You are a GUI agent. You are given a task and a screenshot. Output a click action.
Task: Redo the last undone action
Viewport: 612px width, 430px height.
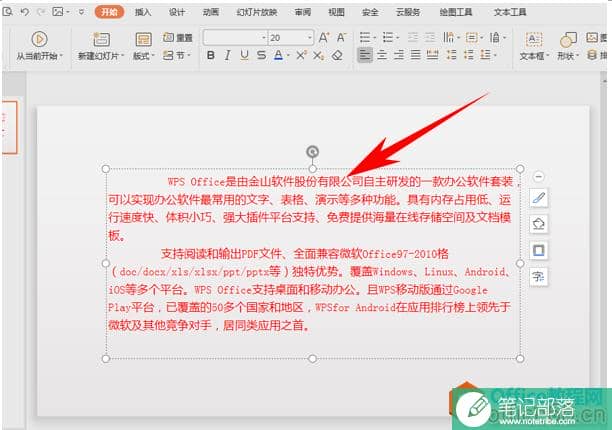coord(41,12)
